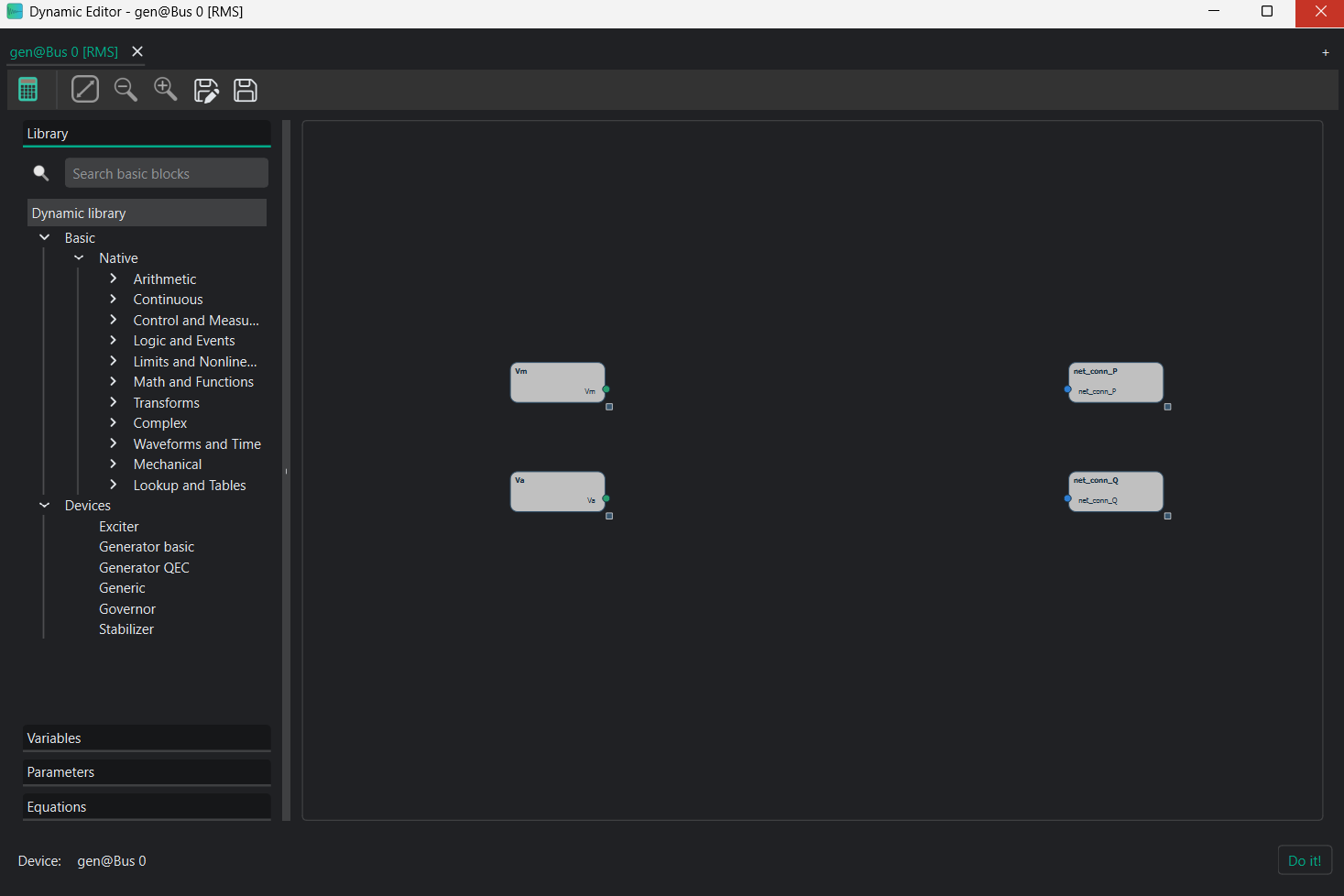Select the Generator QEC device
Screen dimensions: 1344x896
[x=144, y=567]
